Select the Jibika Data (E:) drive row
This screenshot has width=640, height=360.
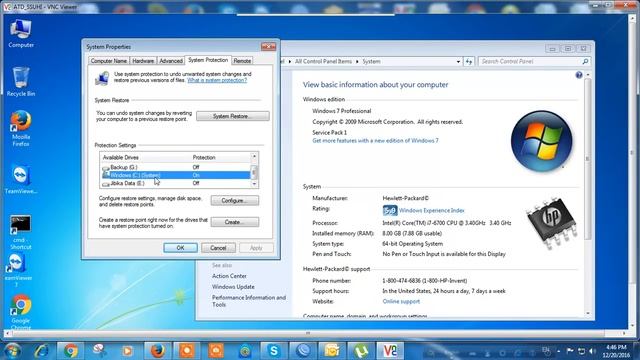tap(176, 183)
